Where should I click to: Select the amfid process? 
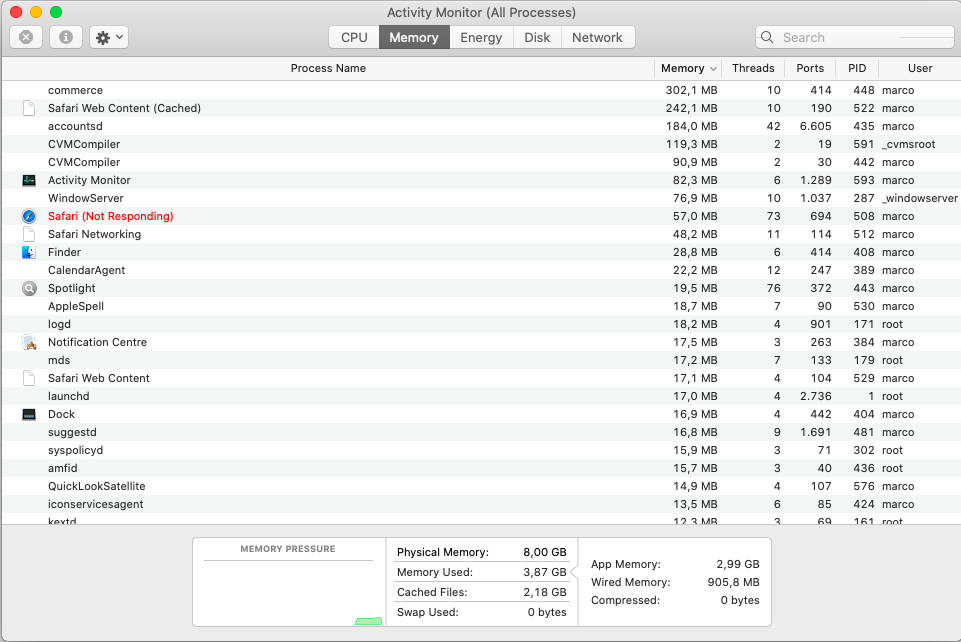pos(480,468)
